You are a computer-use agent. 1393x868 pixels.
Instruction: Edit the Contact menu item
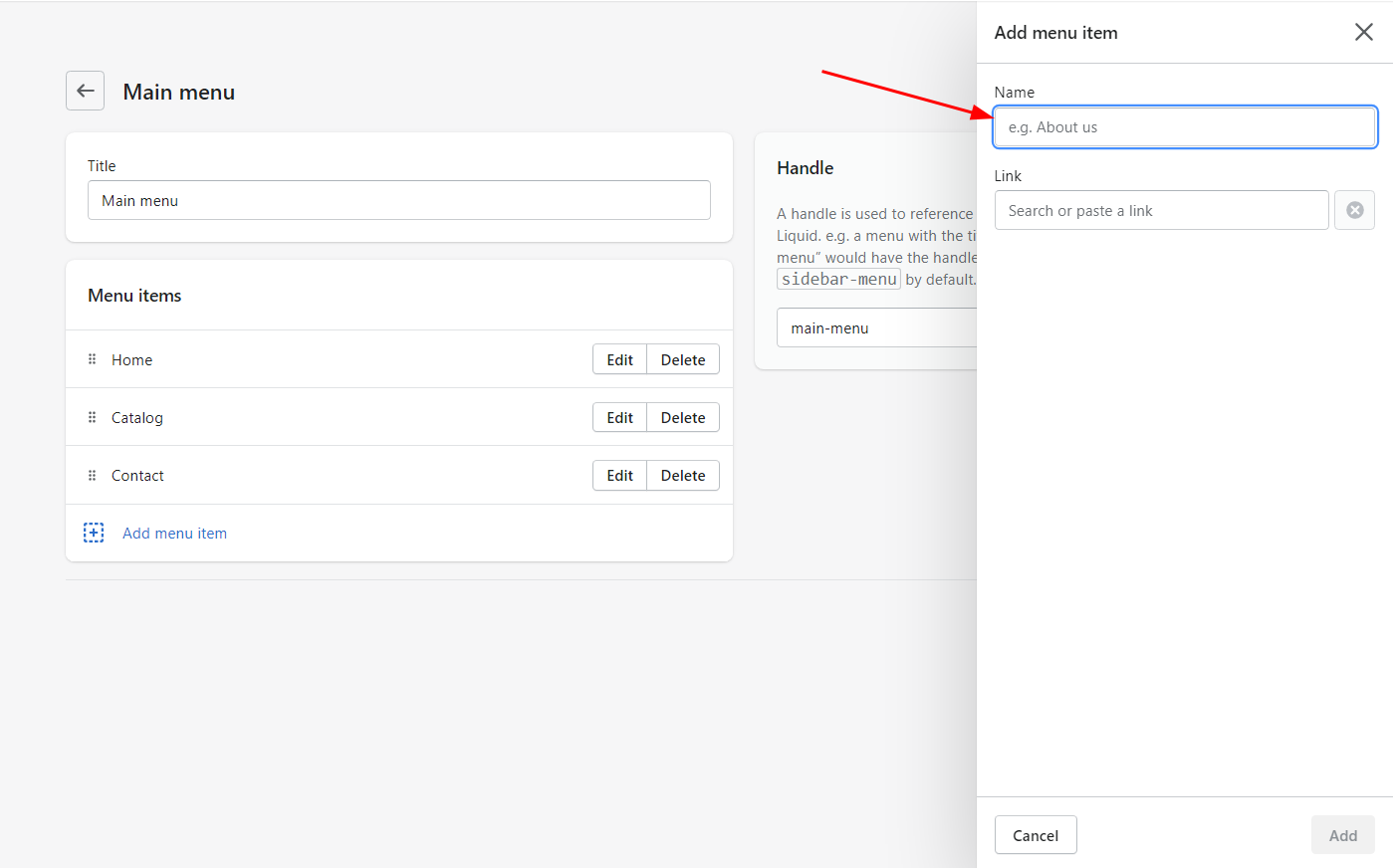[x=619, y=475]
